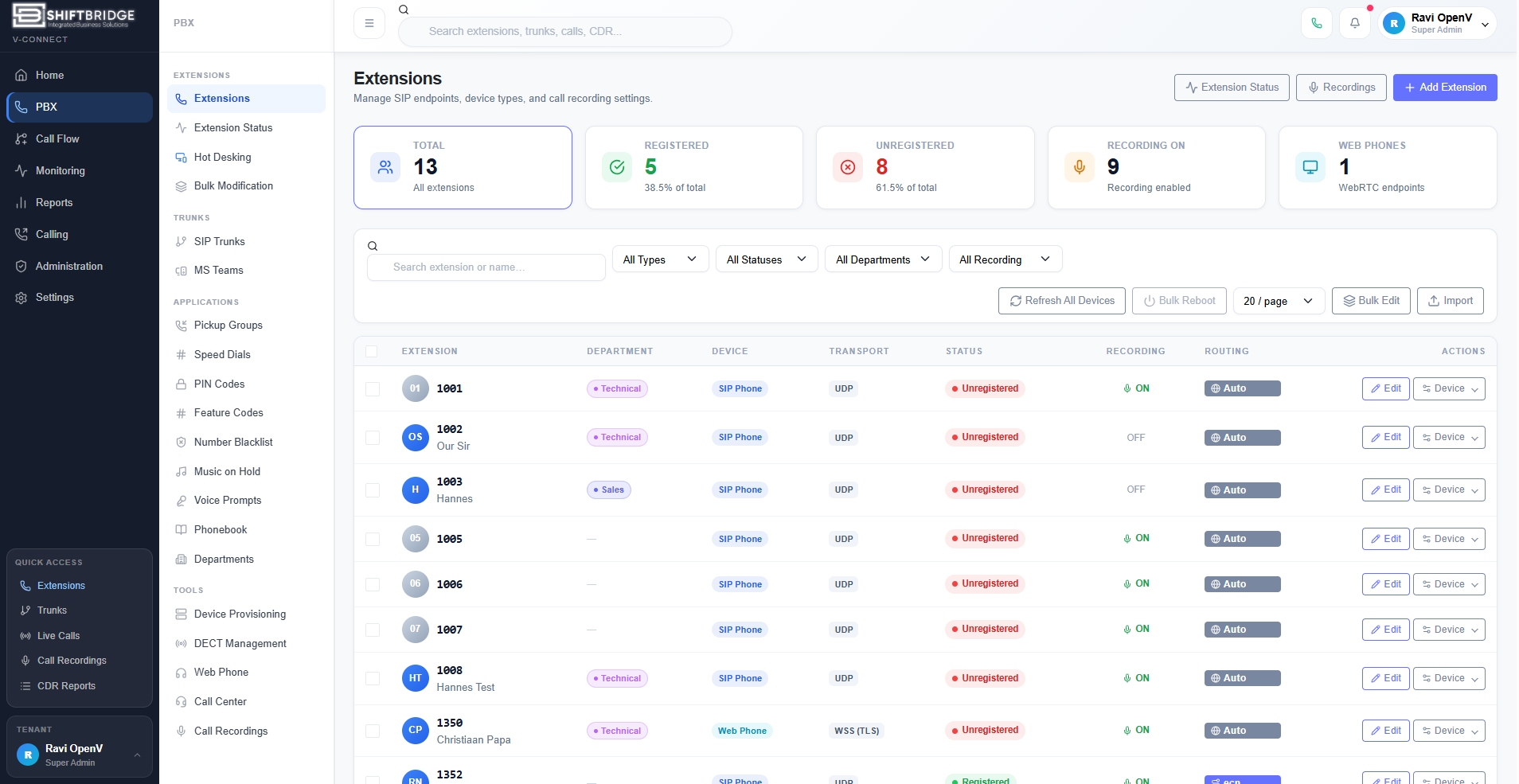Image resolution: width=1519 pixels, height=784 pixels.
Task: Click the Auto routing badge for 1005
Action: coord(1242,539)
